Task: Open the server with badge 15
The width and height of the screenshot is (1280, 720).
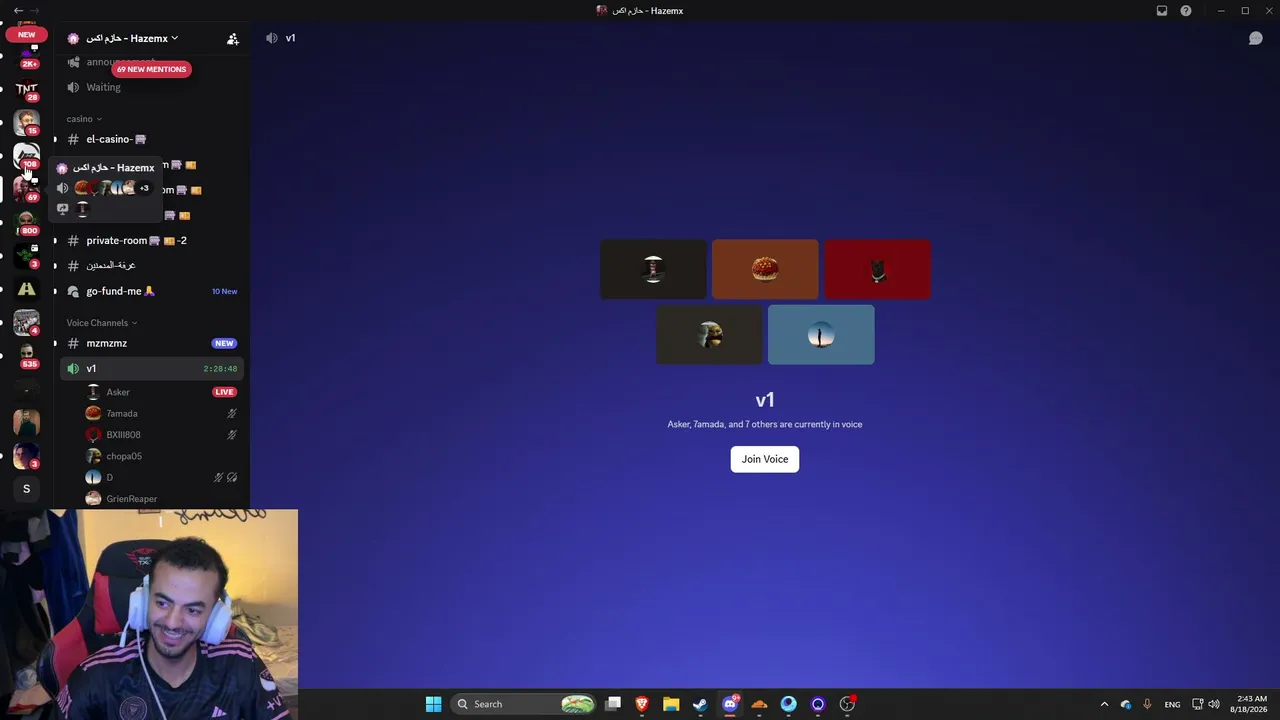Action: click(x=27, y=122)
